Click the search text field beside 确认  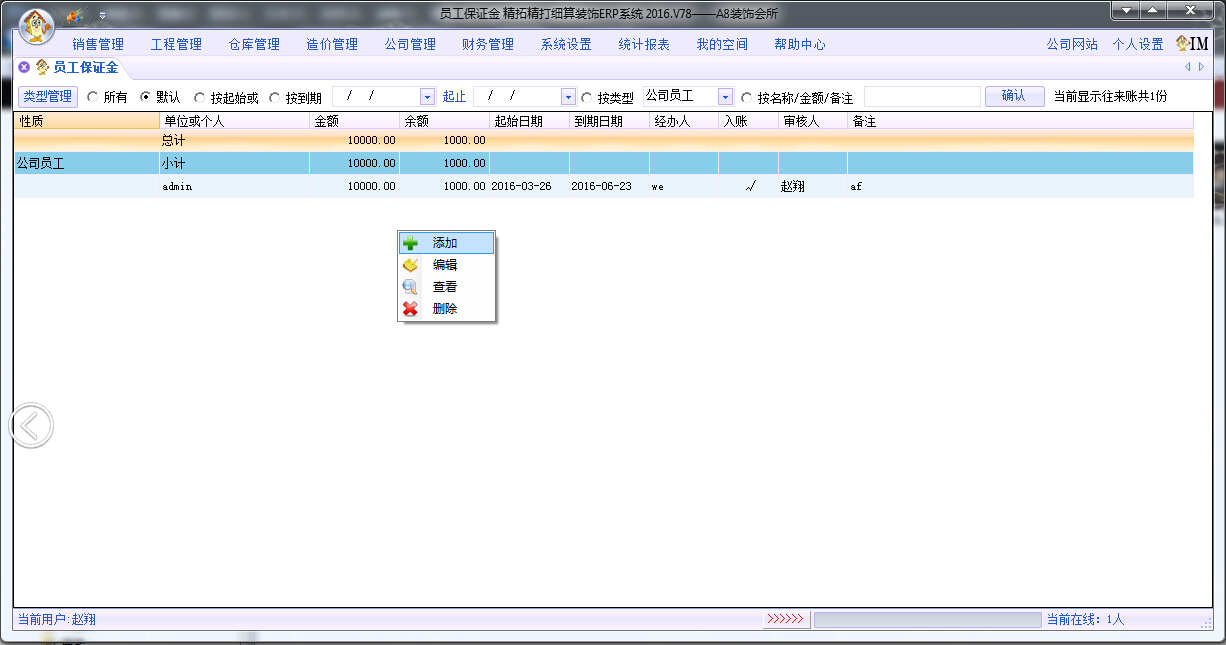921,97
